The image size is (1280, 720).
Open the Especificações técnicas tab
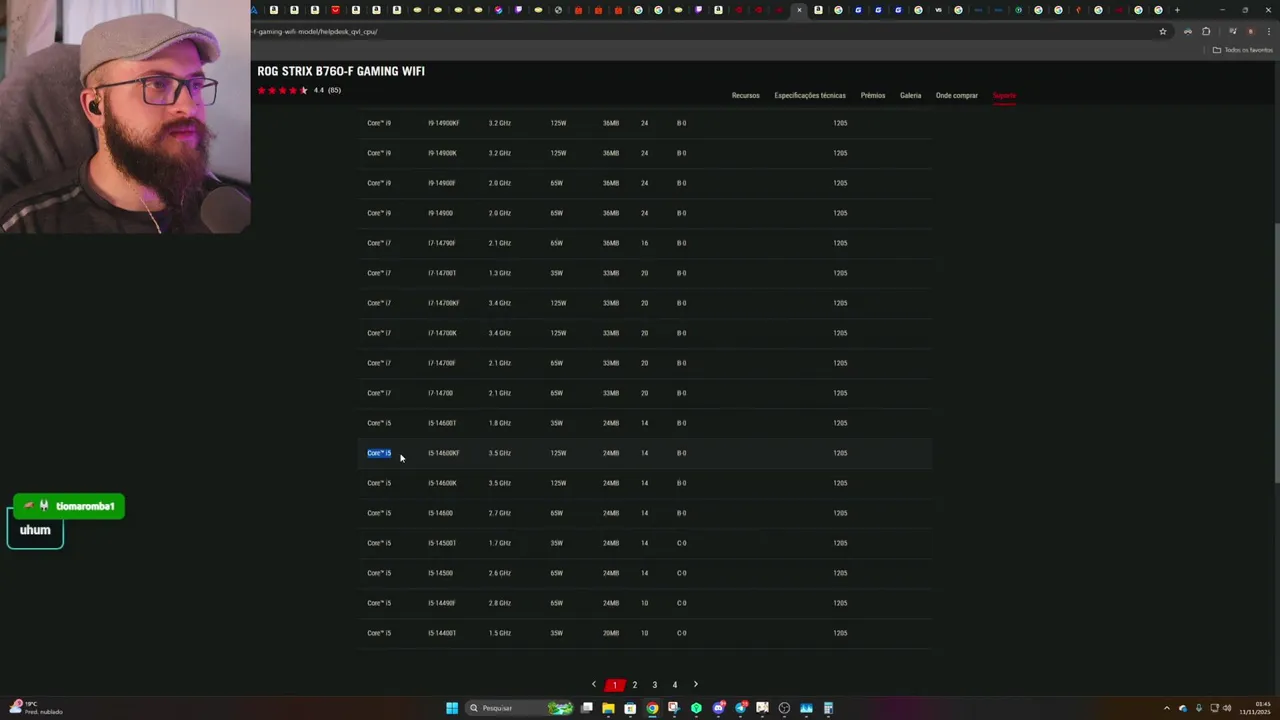(x=810, y=96)
